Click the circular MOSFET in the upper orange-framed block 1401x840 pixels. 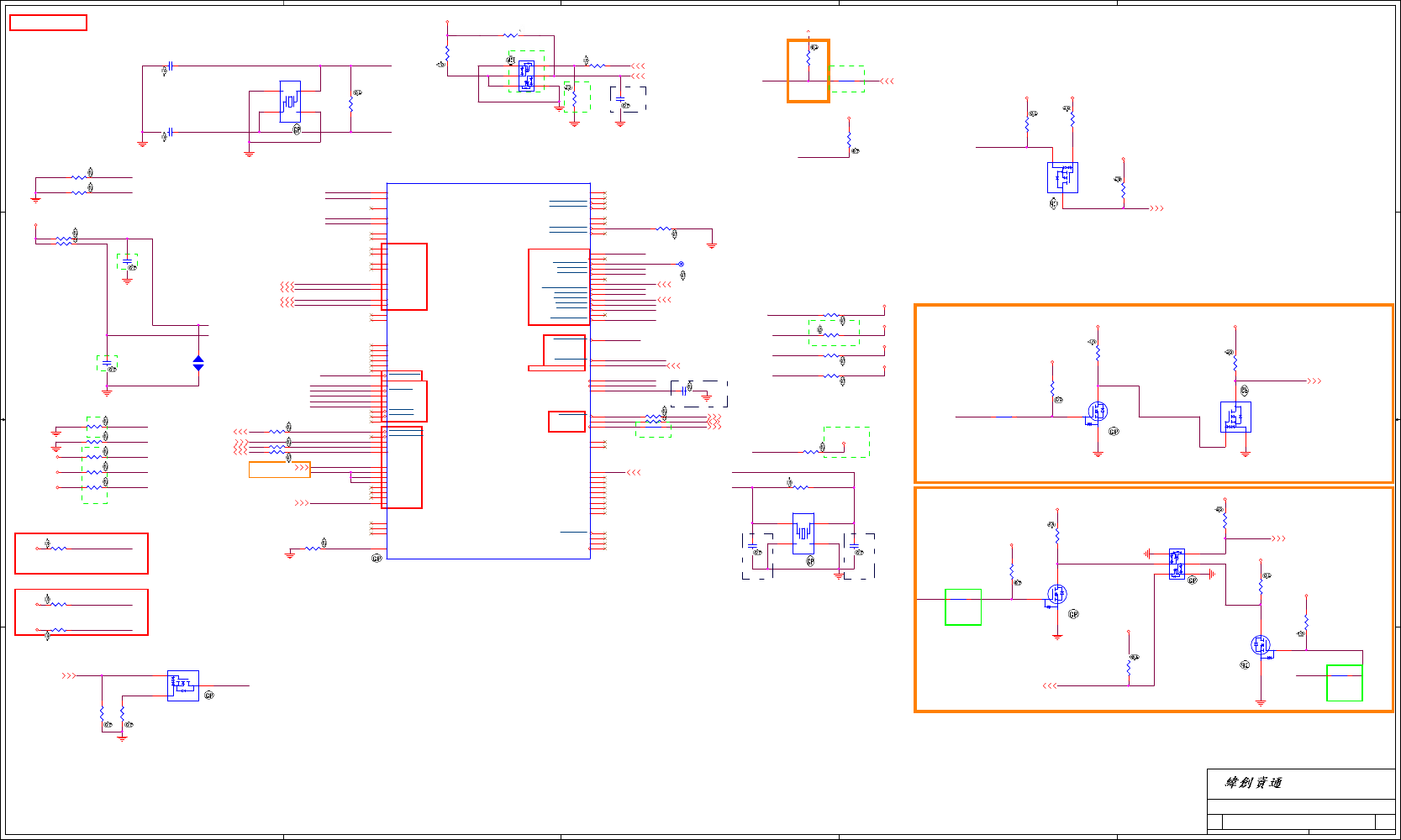tap(1098, 411)
